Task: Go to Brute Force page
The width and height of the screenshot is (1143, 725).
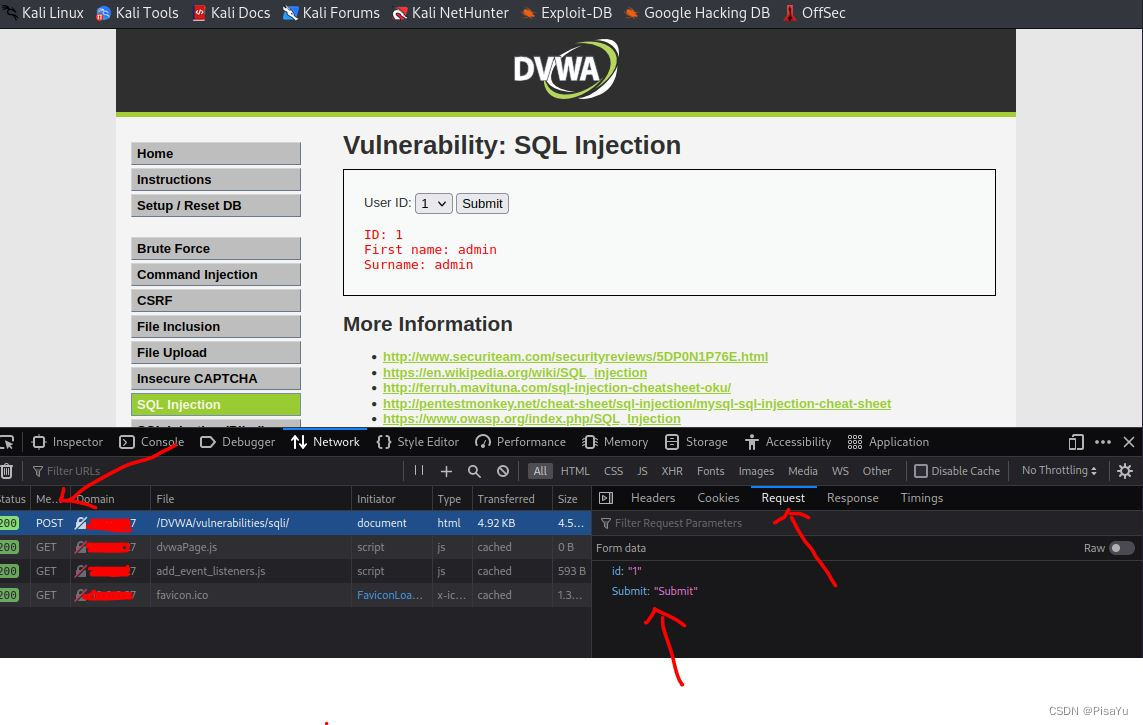Action: 216,248
